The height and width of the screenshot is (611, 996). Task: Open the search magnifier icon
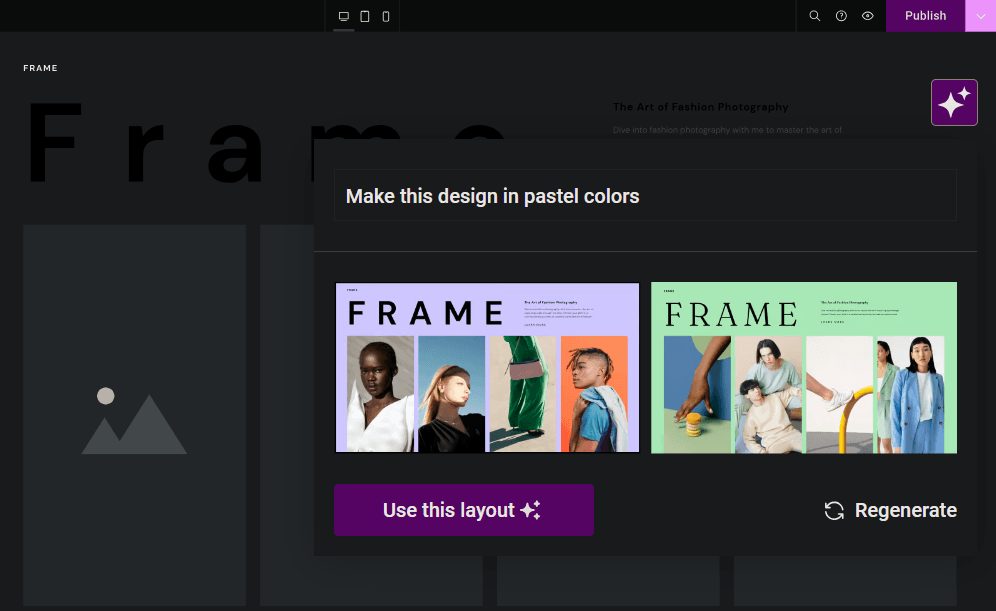pyautogui.click(x=814, y=16)
